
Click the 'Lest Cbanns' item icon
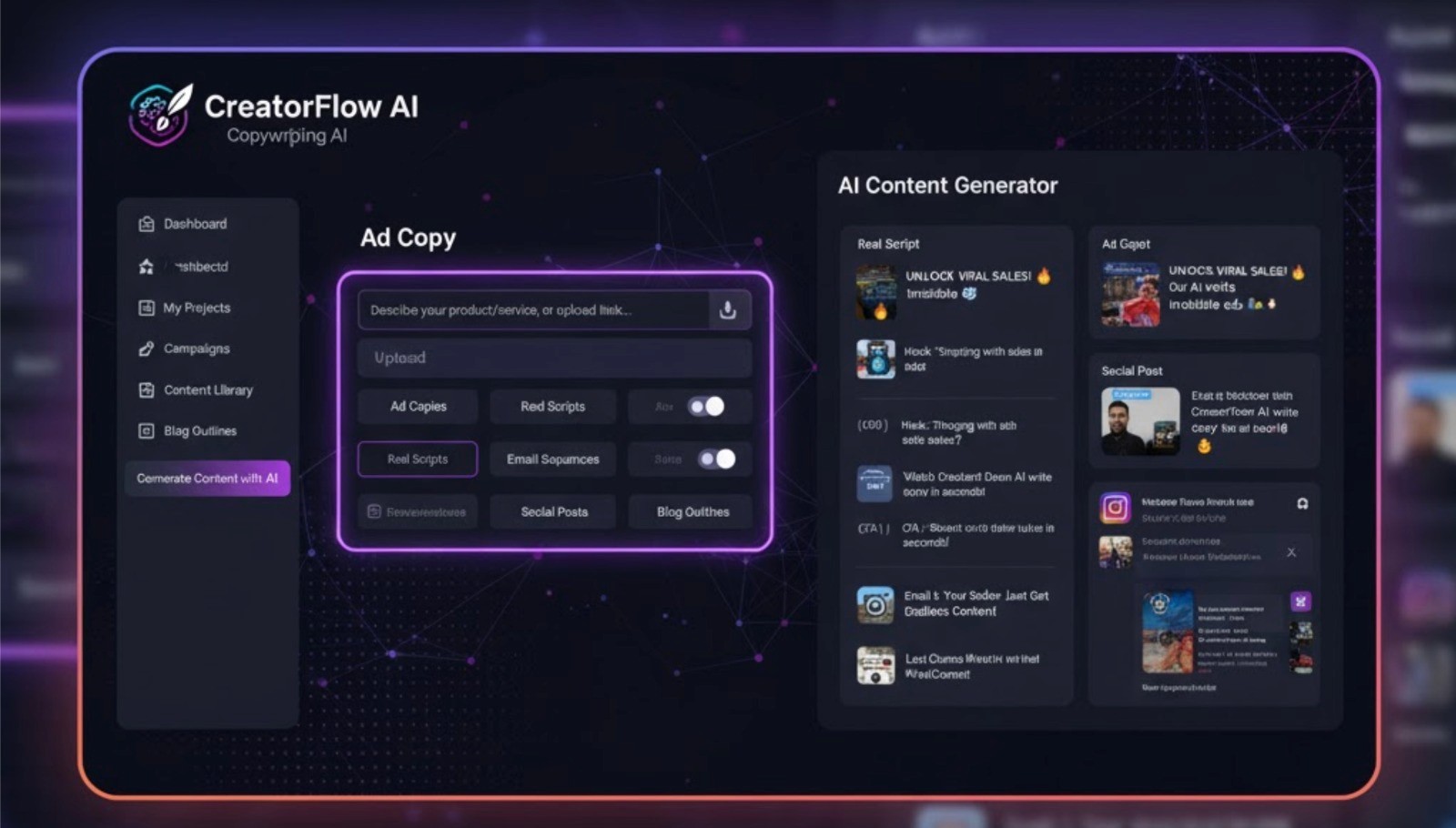coord(875,665)
